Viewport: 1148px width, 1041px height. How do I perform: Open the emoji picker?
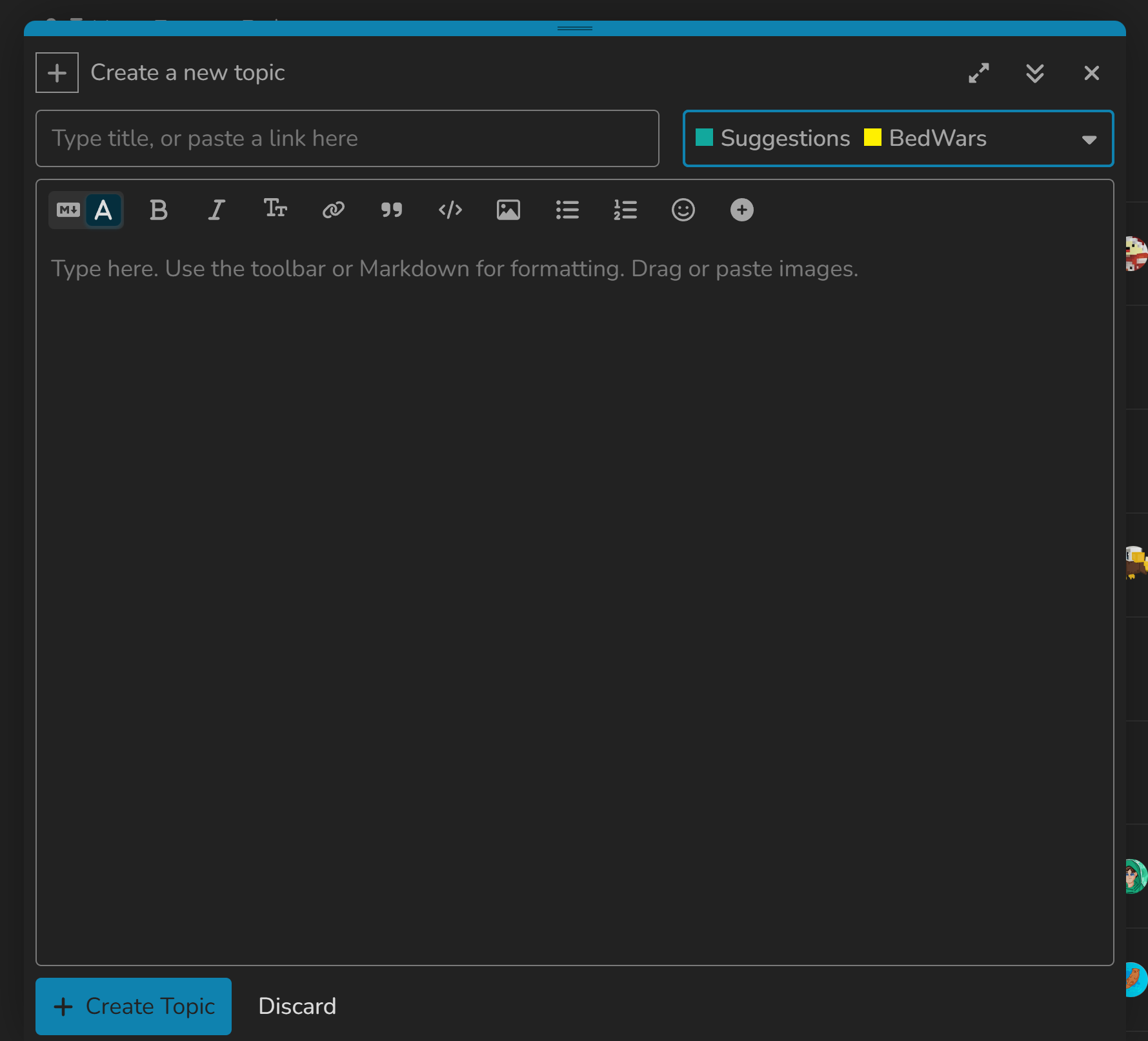click(683, 210)
